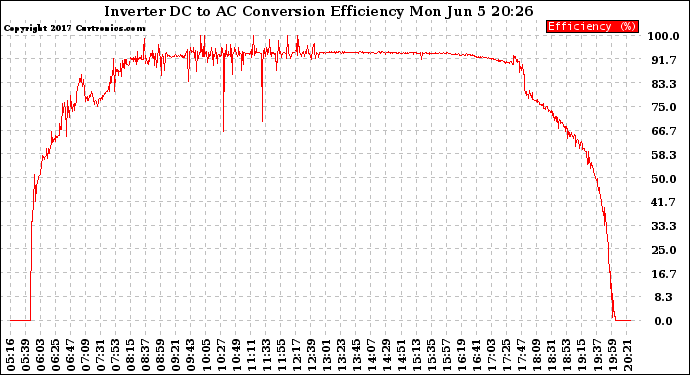The height and width of the screenshot is (375, 690).
Task: Click the Copyright 2017 Cartronics.com text
Action: click(75, 29)
